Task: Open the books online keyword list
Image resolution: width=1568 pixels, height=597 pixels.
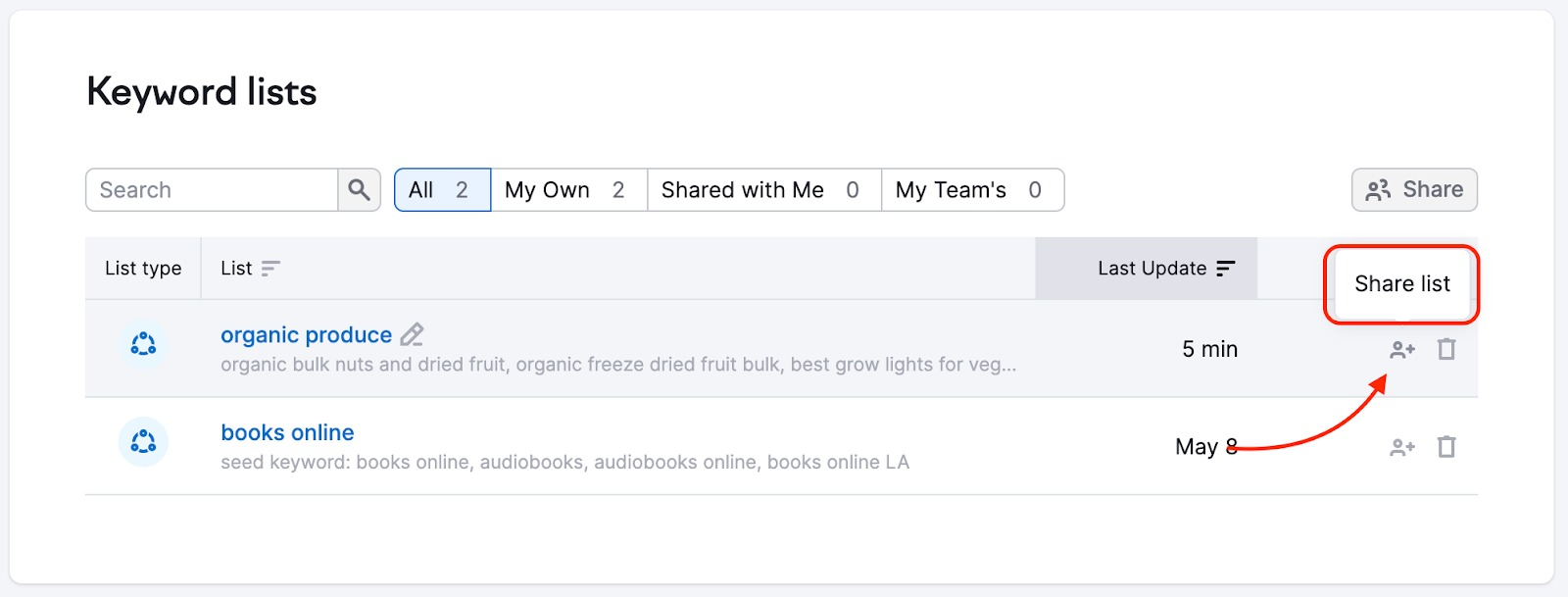Action: pos(286,432)
